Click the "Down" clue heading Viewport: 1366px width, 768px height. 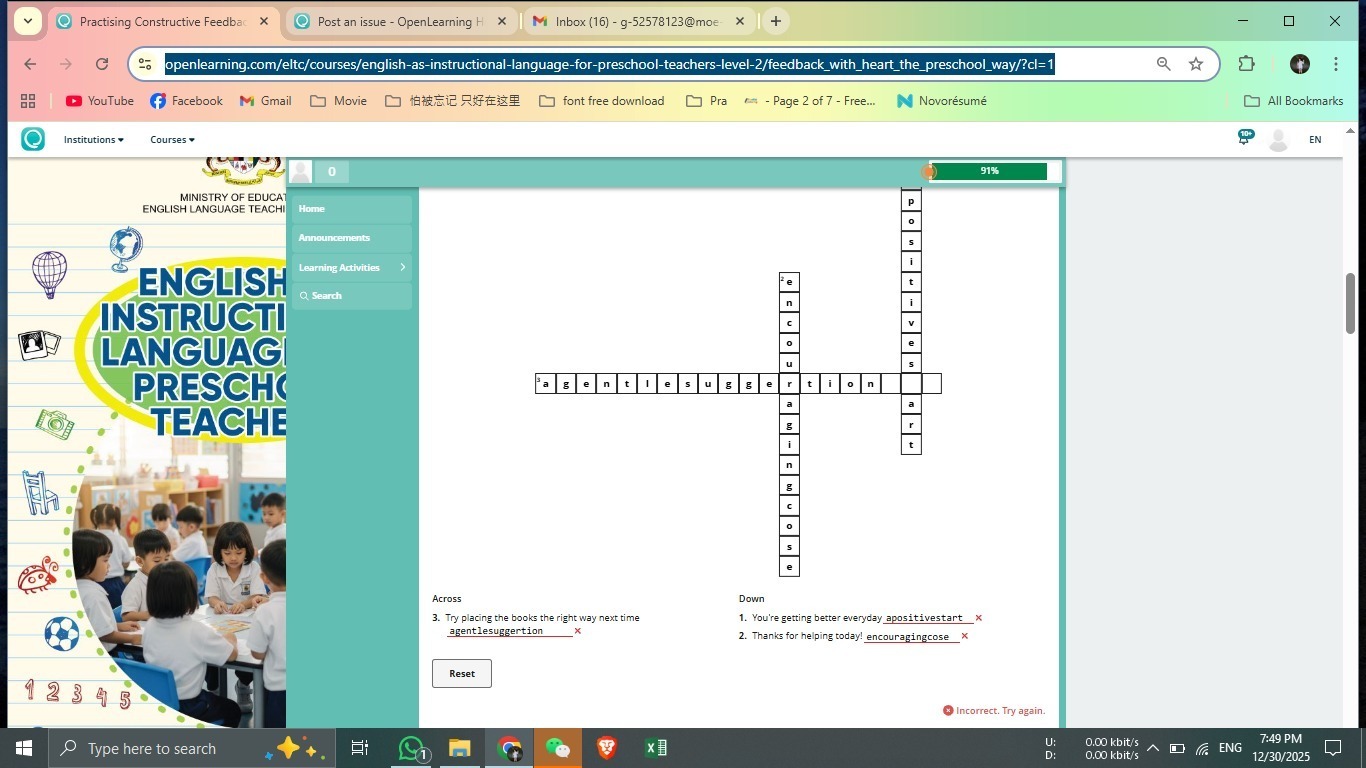click(752, 599)
